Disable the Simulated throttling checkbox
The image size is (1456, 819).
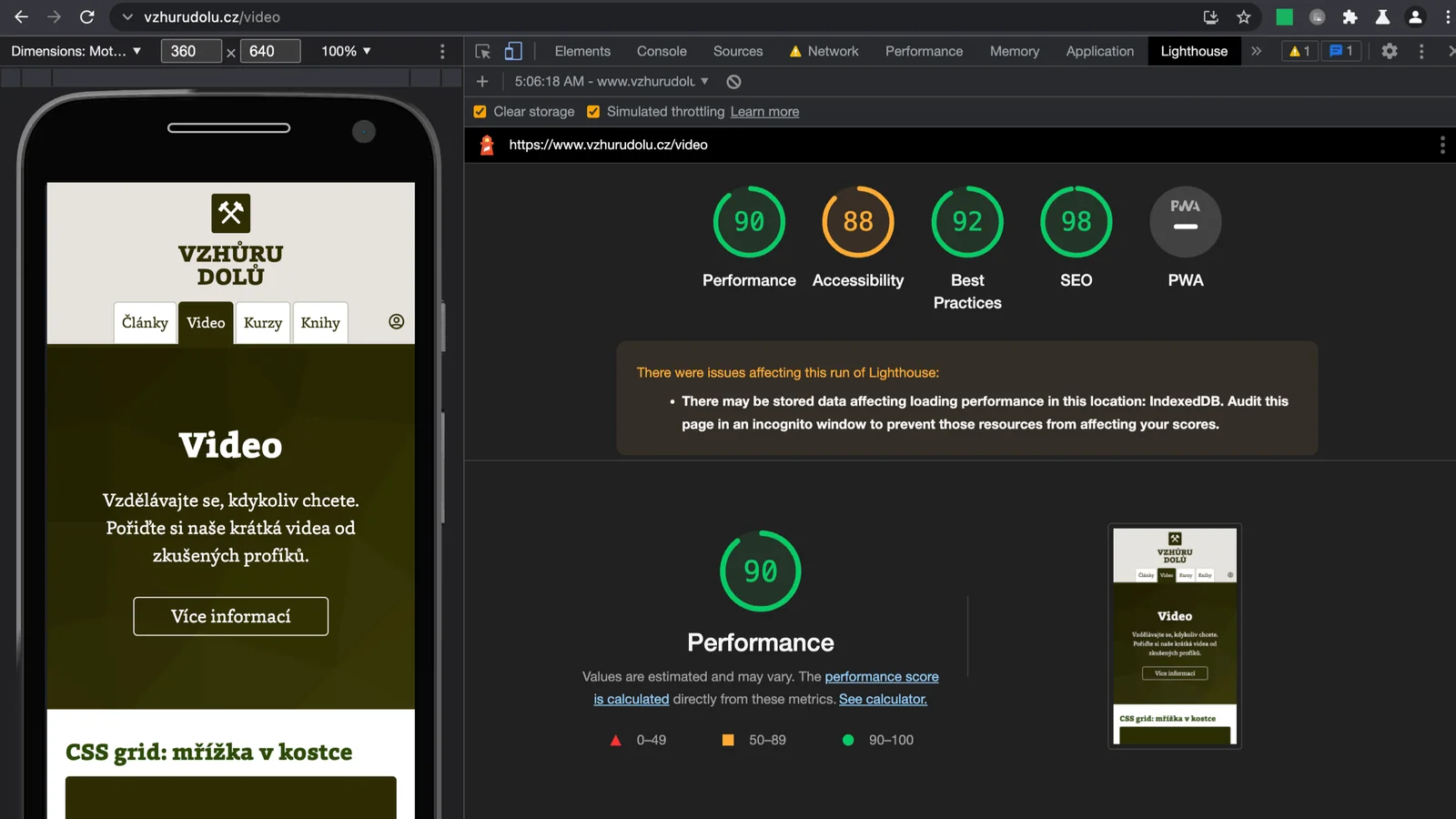(593, 112)
